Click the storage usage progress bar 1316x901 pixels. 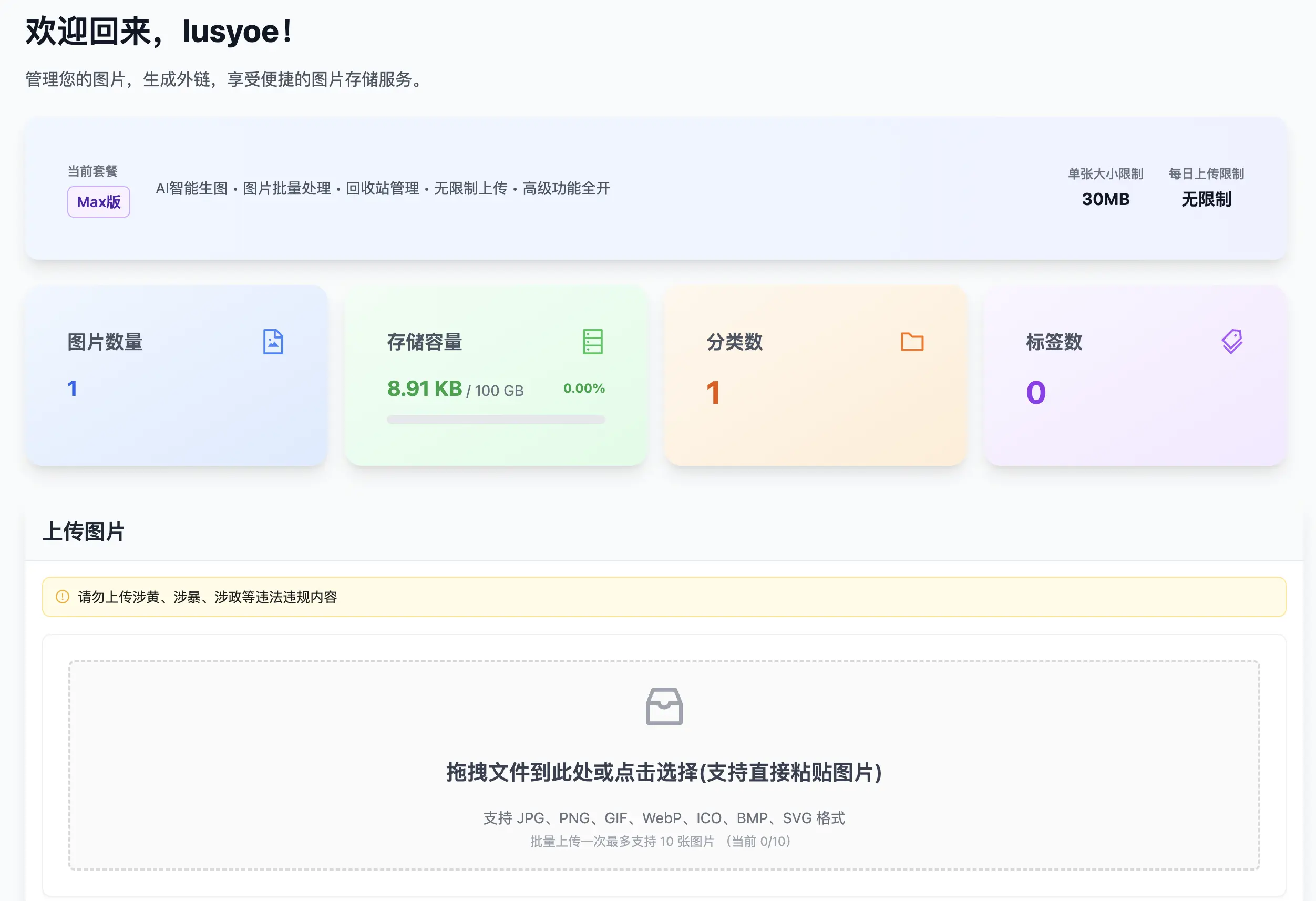496,419
